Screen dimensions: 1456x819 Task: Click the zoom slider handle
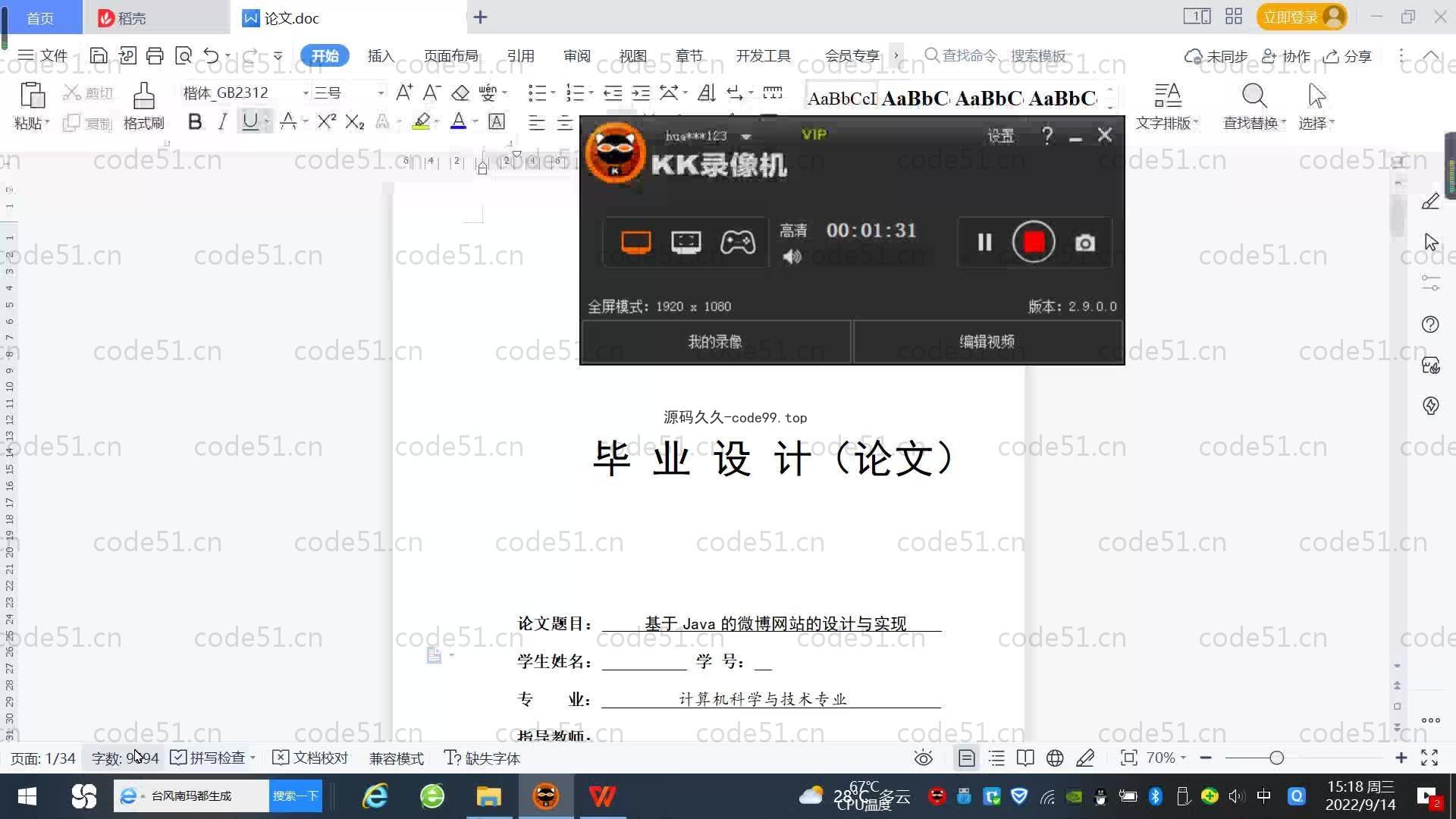pos(1277,758)
